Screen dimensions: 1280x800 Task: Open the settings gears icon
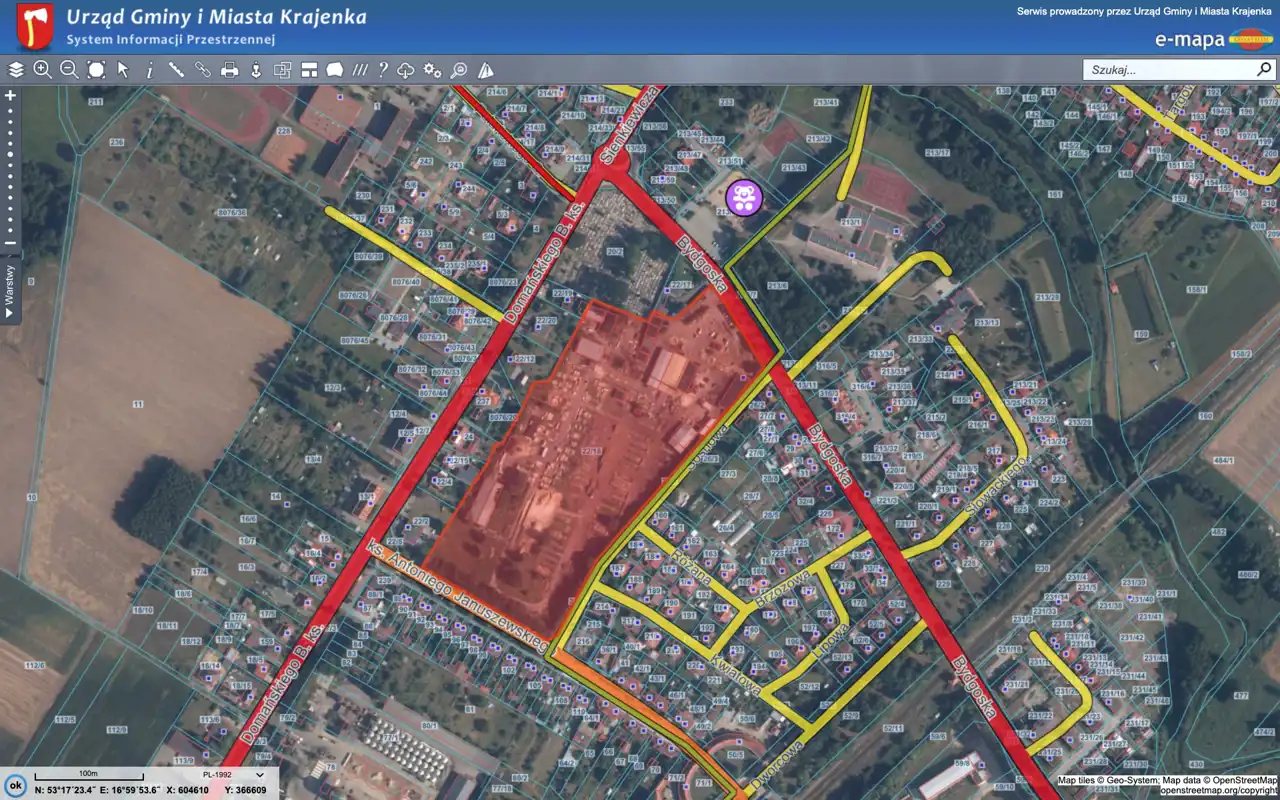click(x=432, y=70)
